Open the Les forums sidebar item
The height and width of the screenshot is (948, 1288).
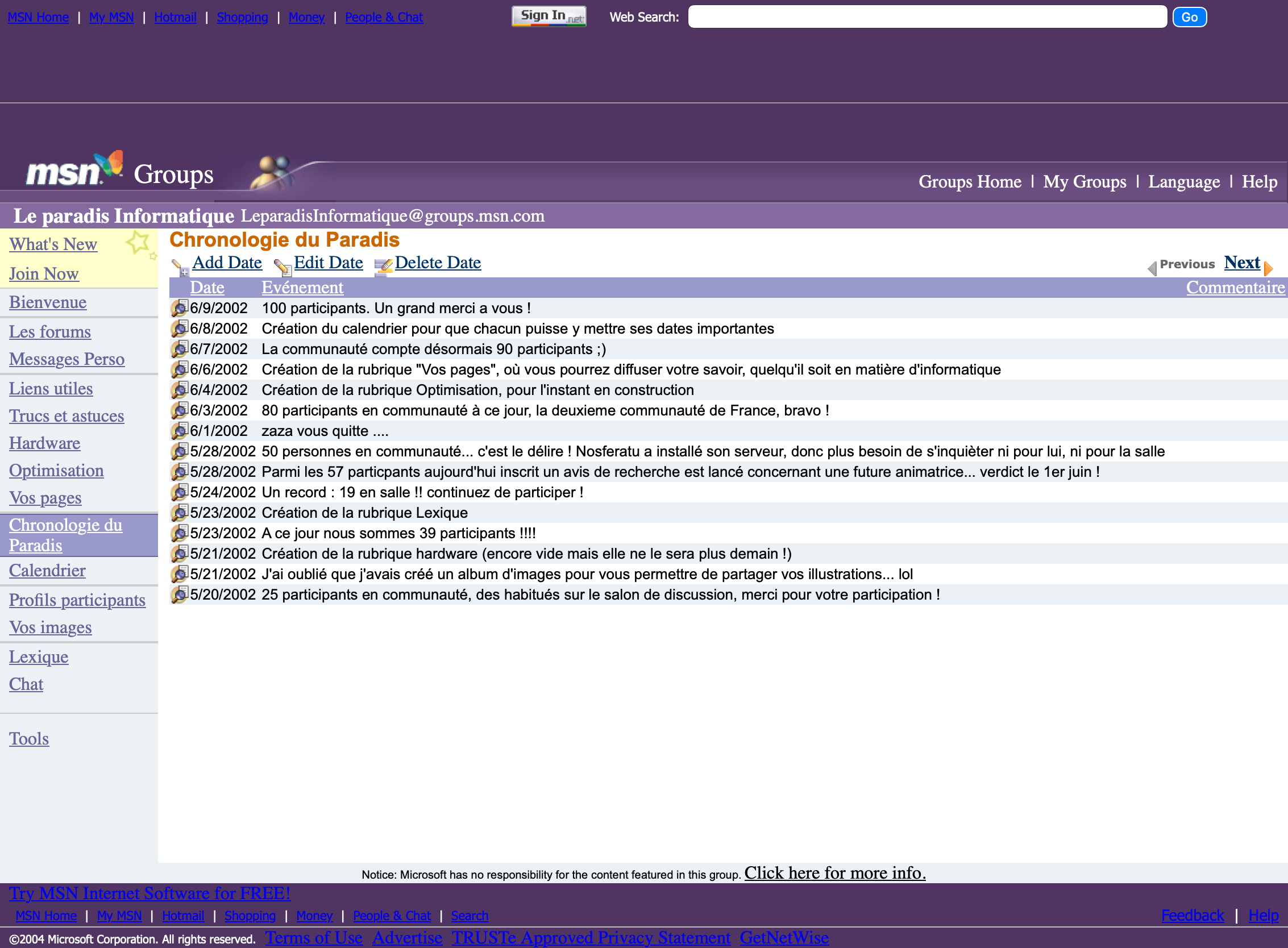[50, 332]
